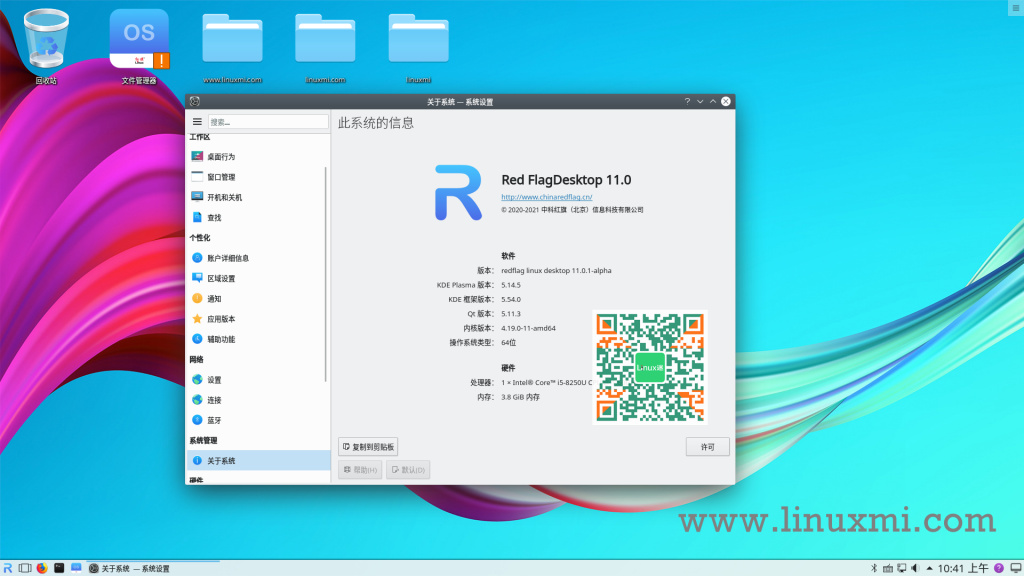Image resolution: width=1024 pixels, height=576 pixels.
Task: Click the 10:41 上午 clock
Action: click(963, 568)
